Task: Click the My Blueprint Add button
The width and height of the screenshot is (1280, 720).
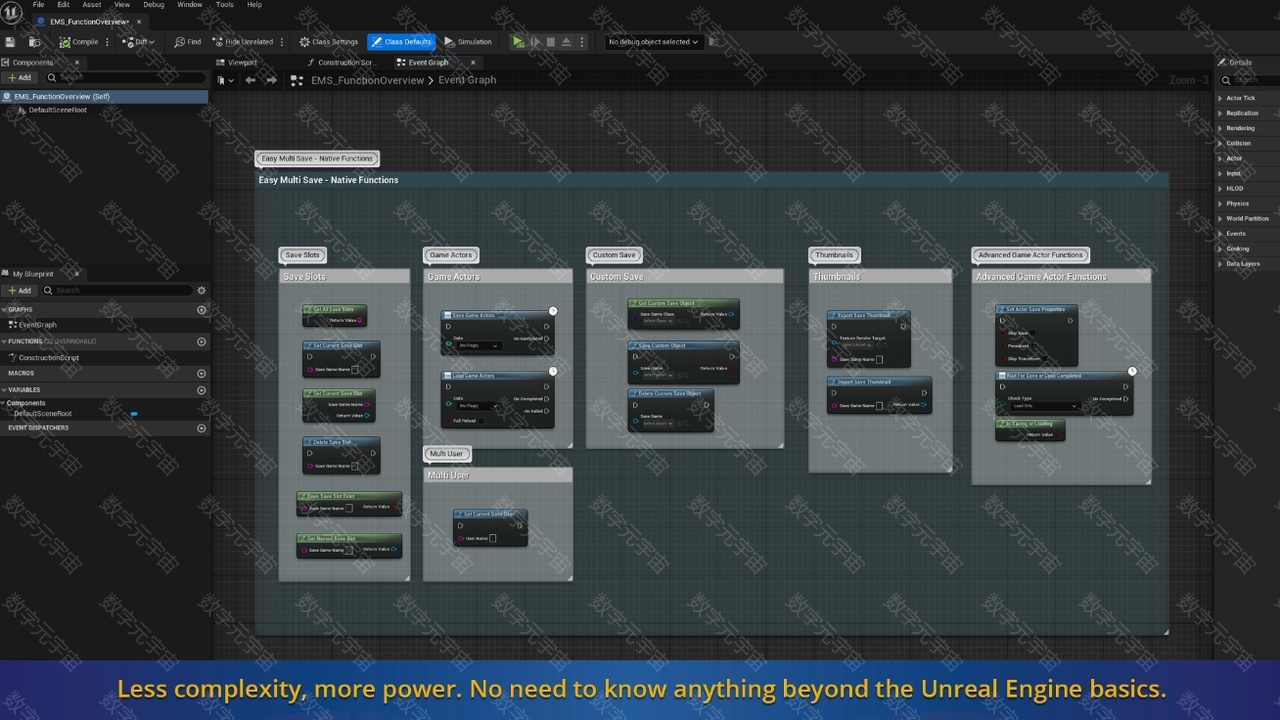Action: [19, 290]
